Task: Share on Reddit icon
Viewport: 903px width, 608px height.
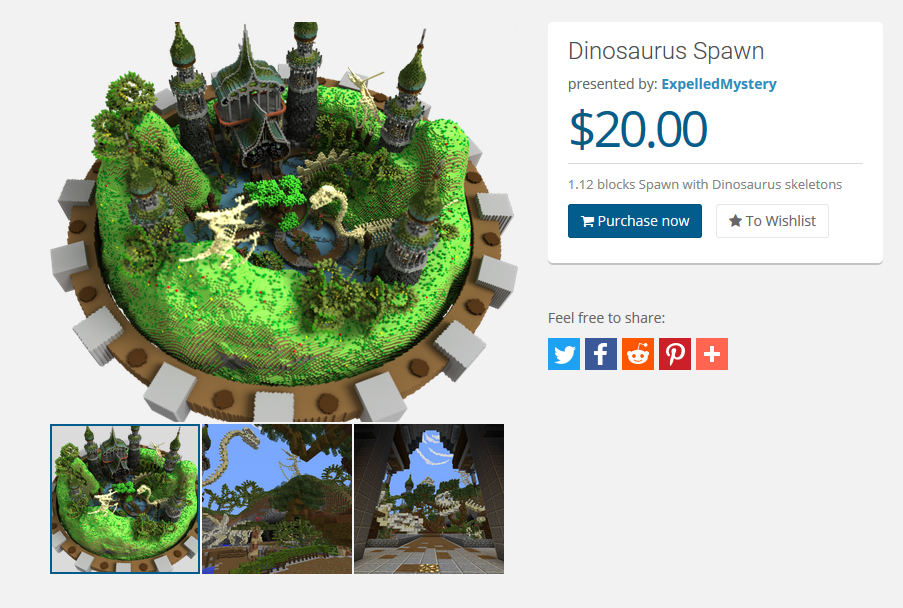Action: coord(638,354)
